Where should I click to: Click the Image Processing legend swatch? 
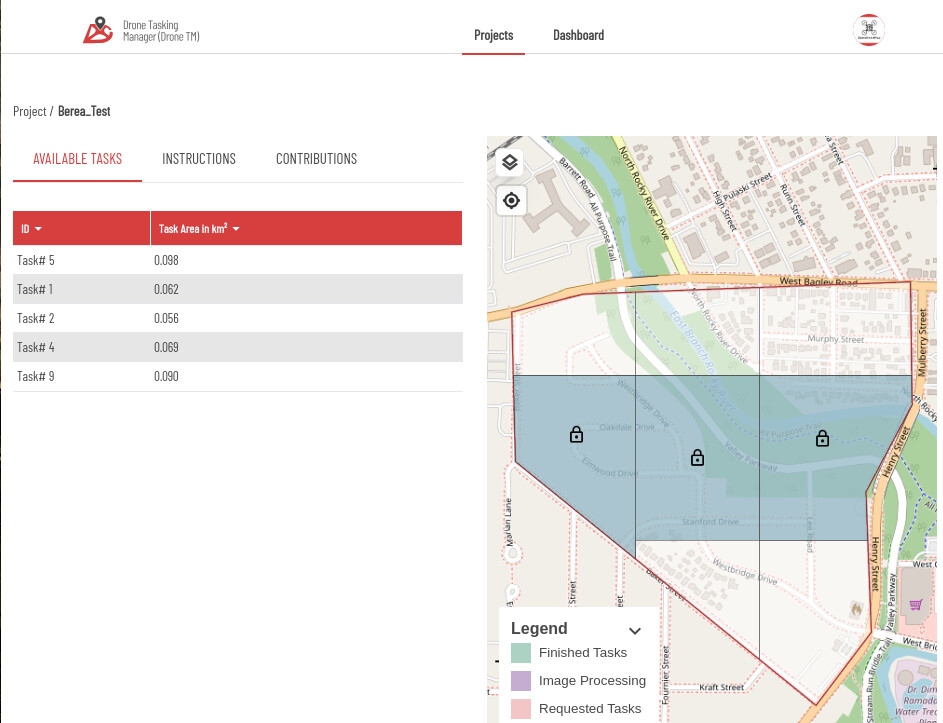520,681
